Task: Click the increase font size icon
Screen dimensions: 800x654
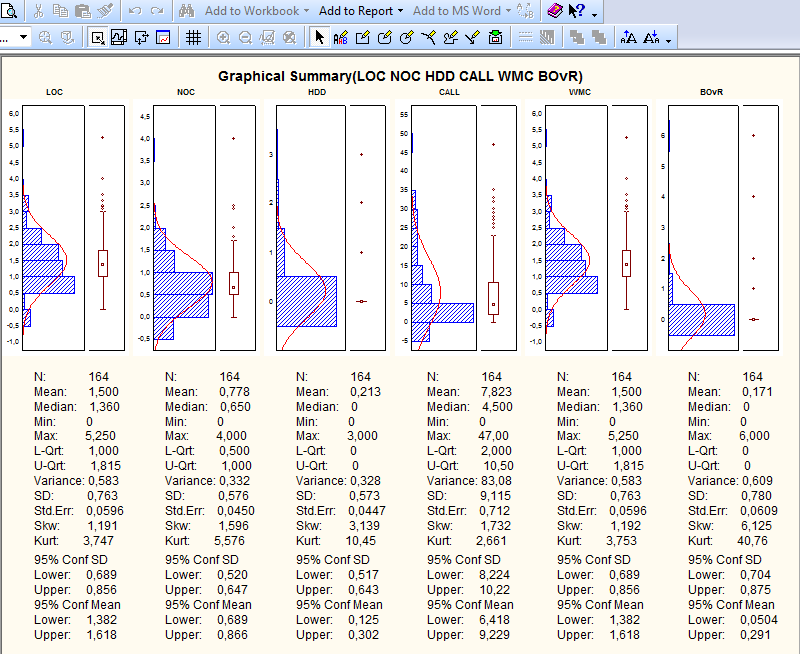Action: [629, 37]
